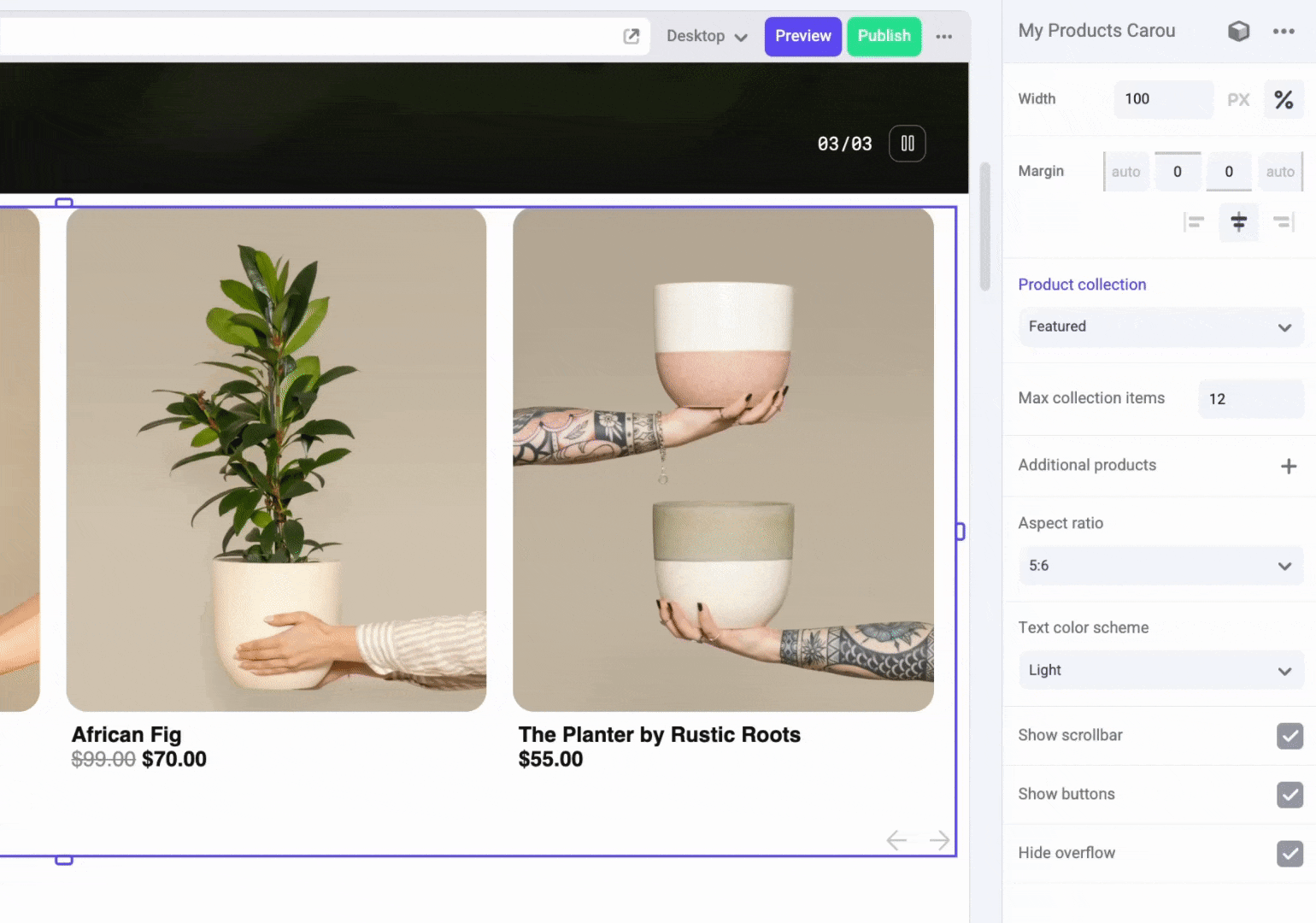Screen dimensions: 1316x923
Task: Click the 3D cube icon next to panel title
Action: [x=1238, y=31]
